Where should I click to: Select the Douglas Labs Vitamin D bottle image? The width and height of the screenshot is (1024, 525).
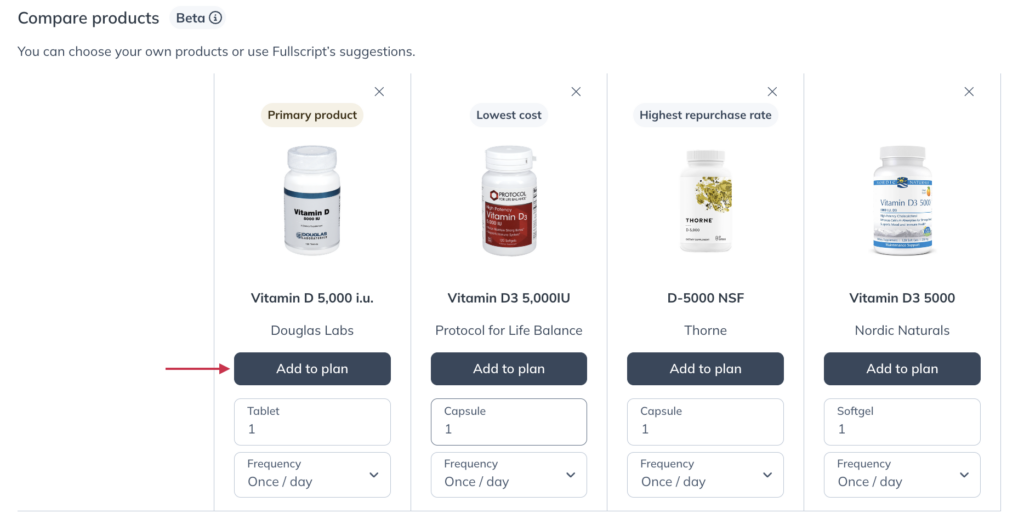(x=312, y=200)
